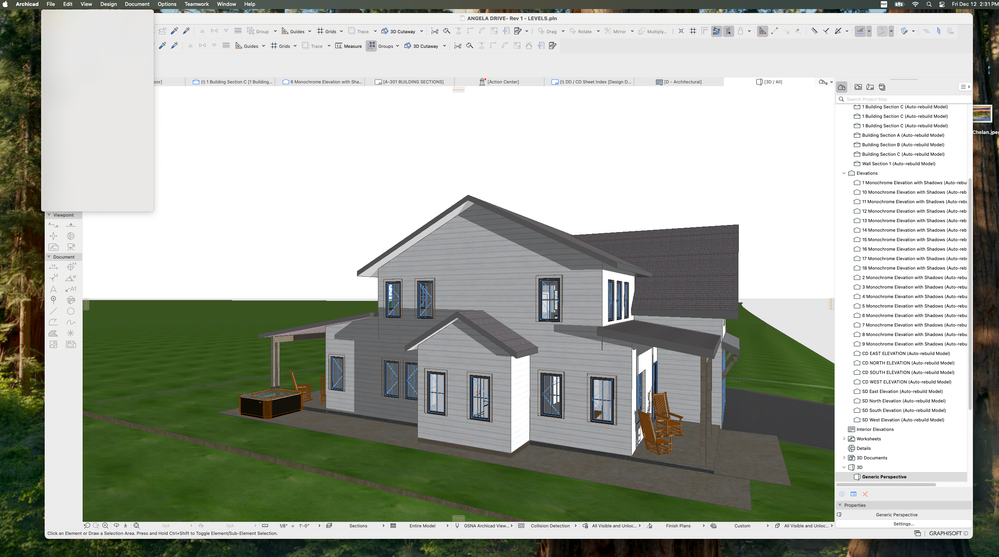Select the hotspot pin tool in the toolbox
This screenshot has width=999, height=557.
tap(54, 300)
